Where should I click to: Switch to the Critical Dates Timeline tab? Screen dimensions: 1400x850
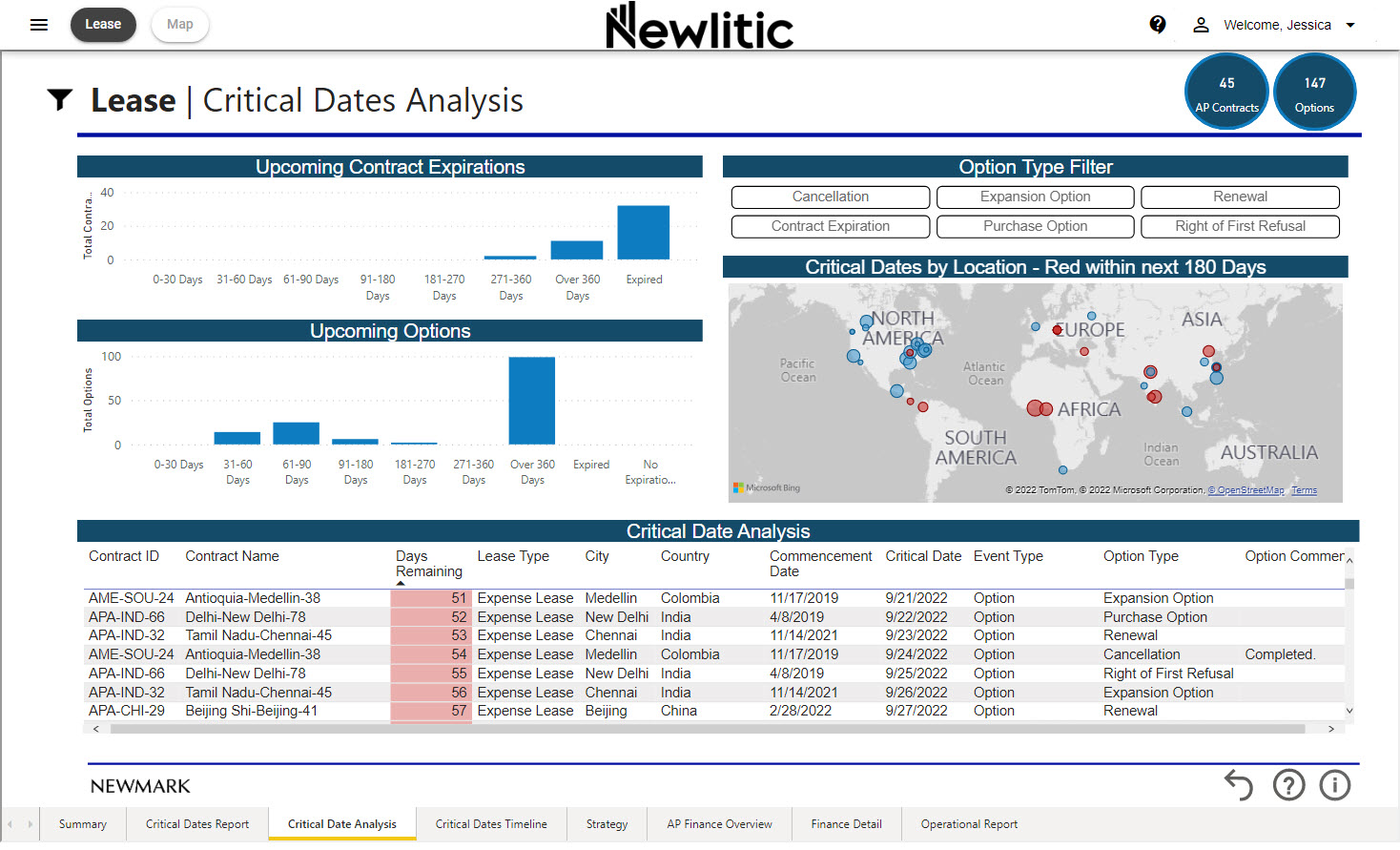pyautogui.click(x=491, y=824)
